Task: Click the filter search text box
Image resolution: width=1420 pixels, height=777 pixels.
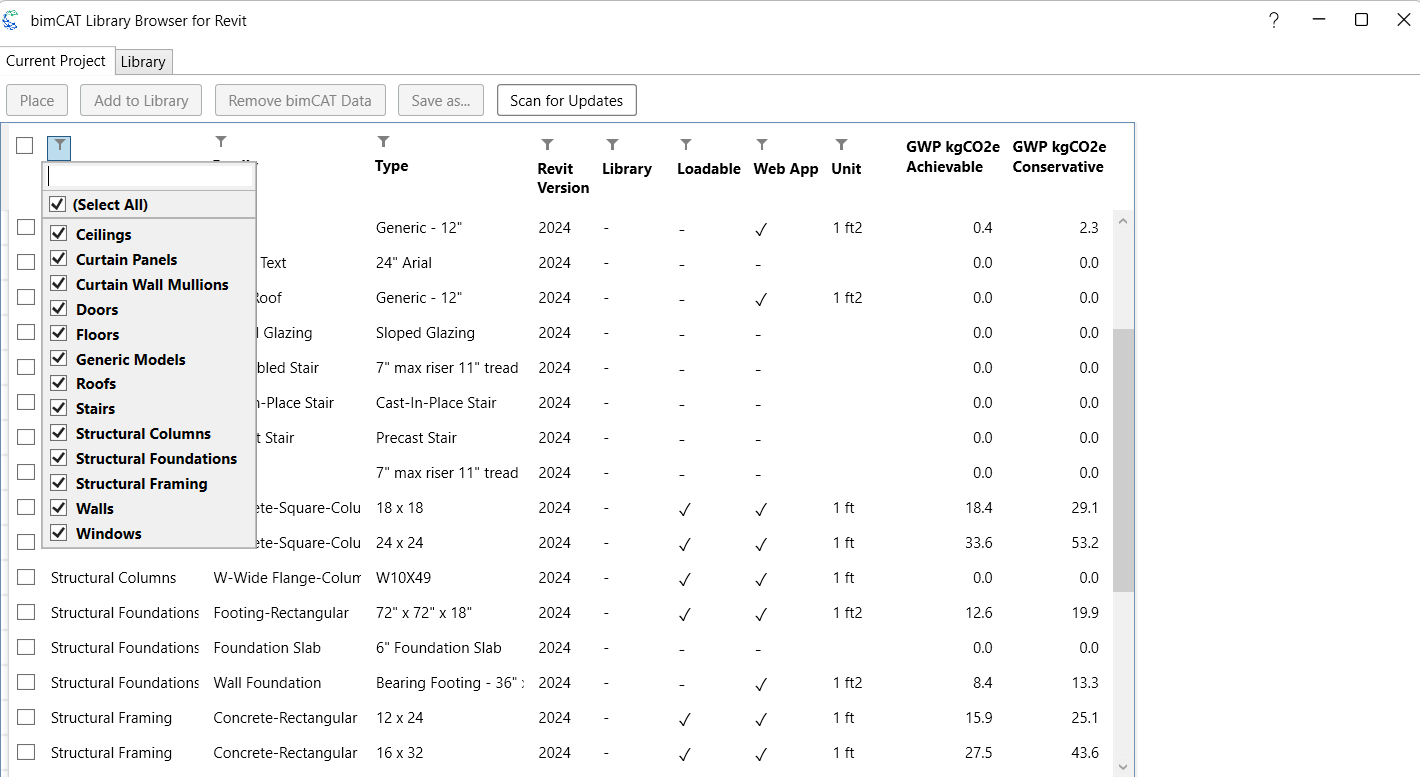Action: (x=150, y=176)
